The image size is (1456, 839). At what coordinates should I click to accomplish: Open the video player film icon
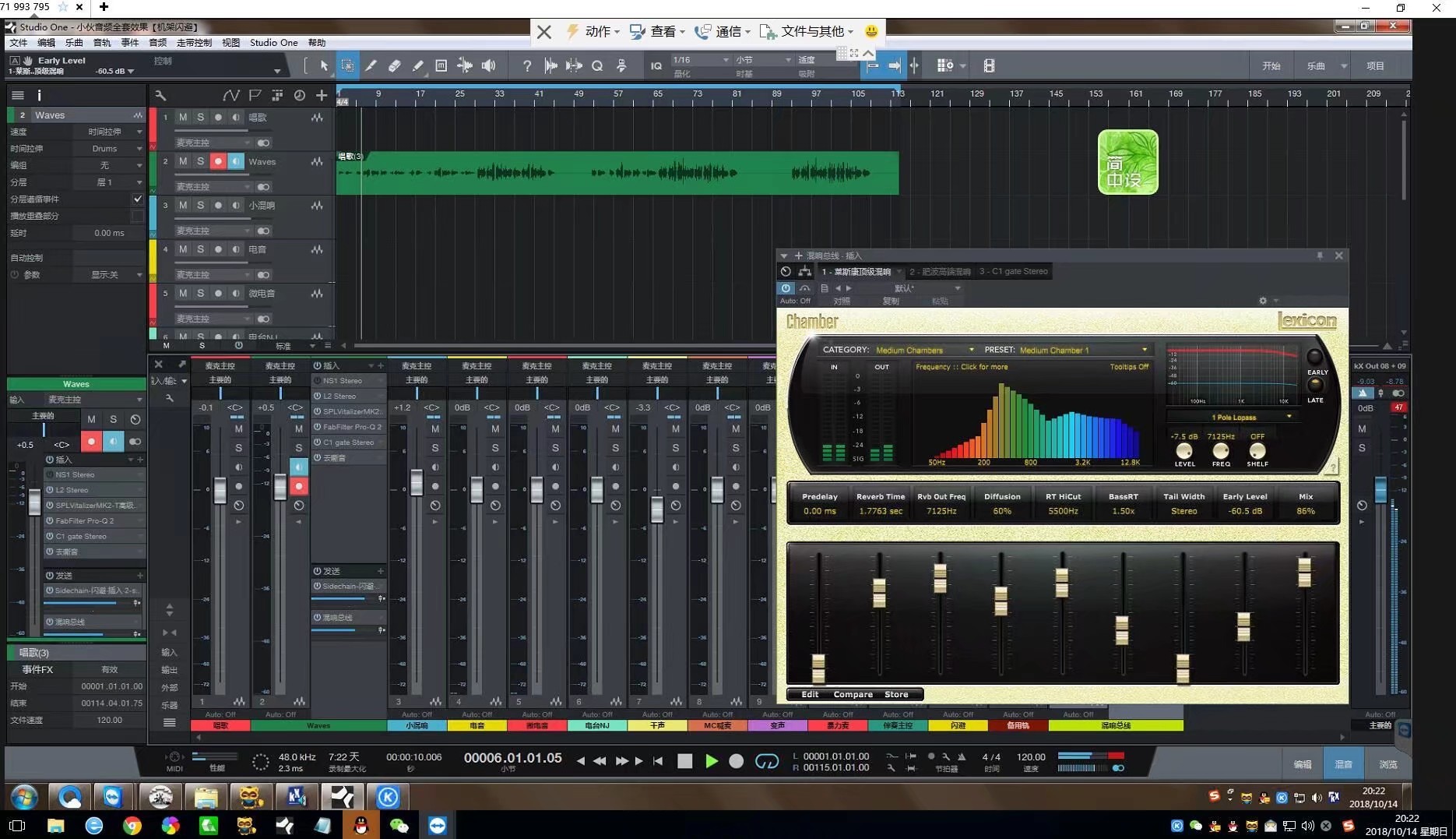pos(989,66)
